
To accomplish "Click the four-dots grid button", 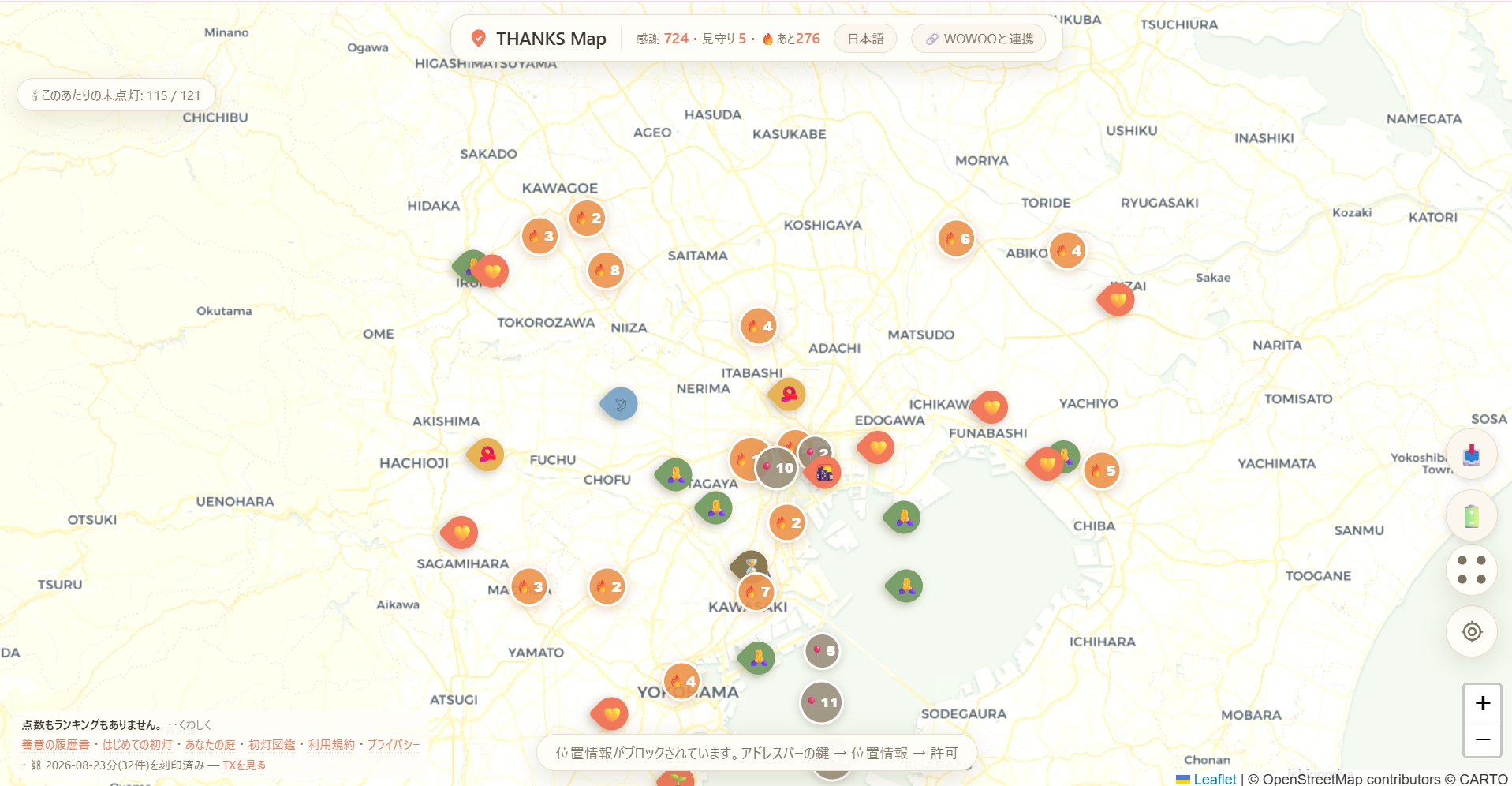I will click(x=1471, y=570).
